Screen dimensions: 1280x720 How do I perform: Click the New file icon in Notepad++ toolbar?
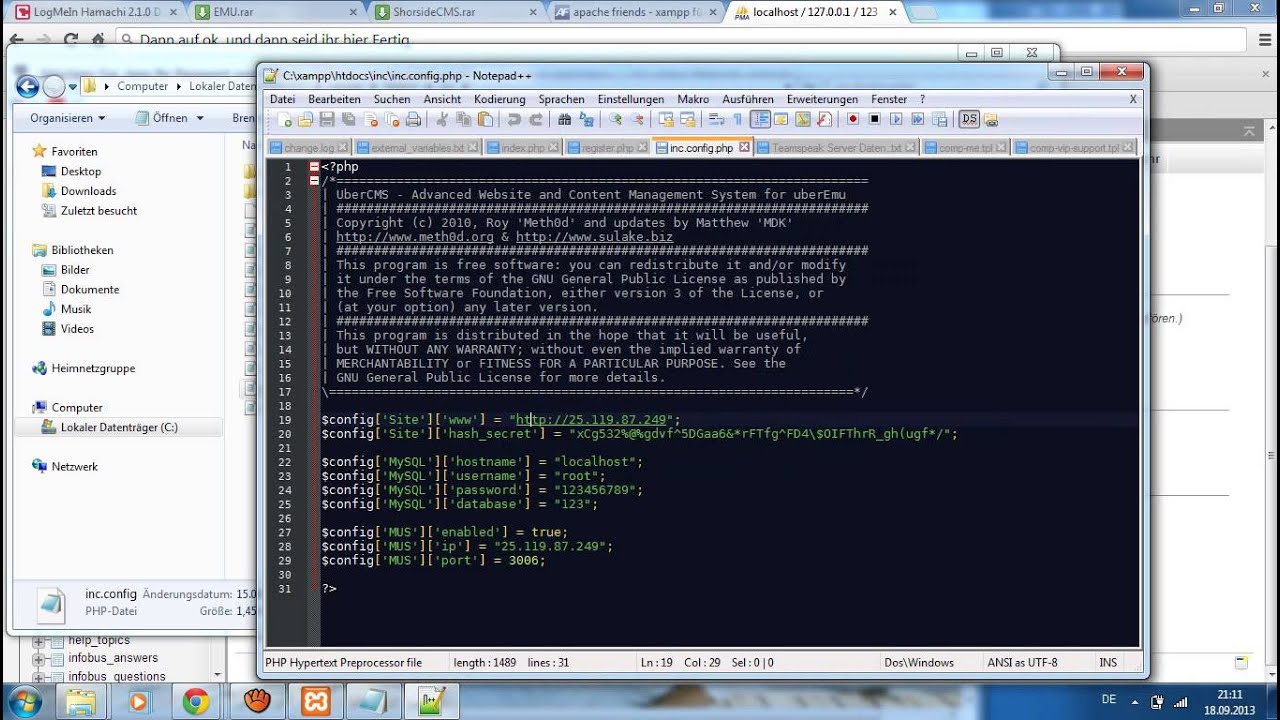tap(285, 119)
